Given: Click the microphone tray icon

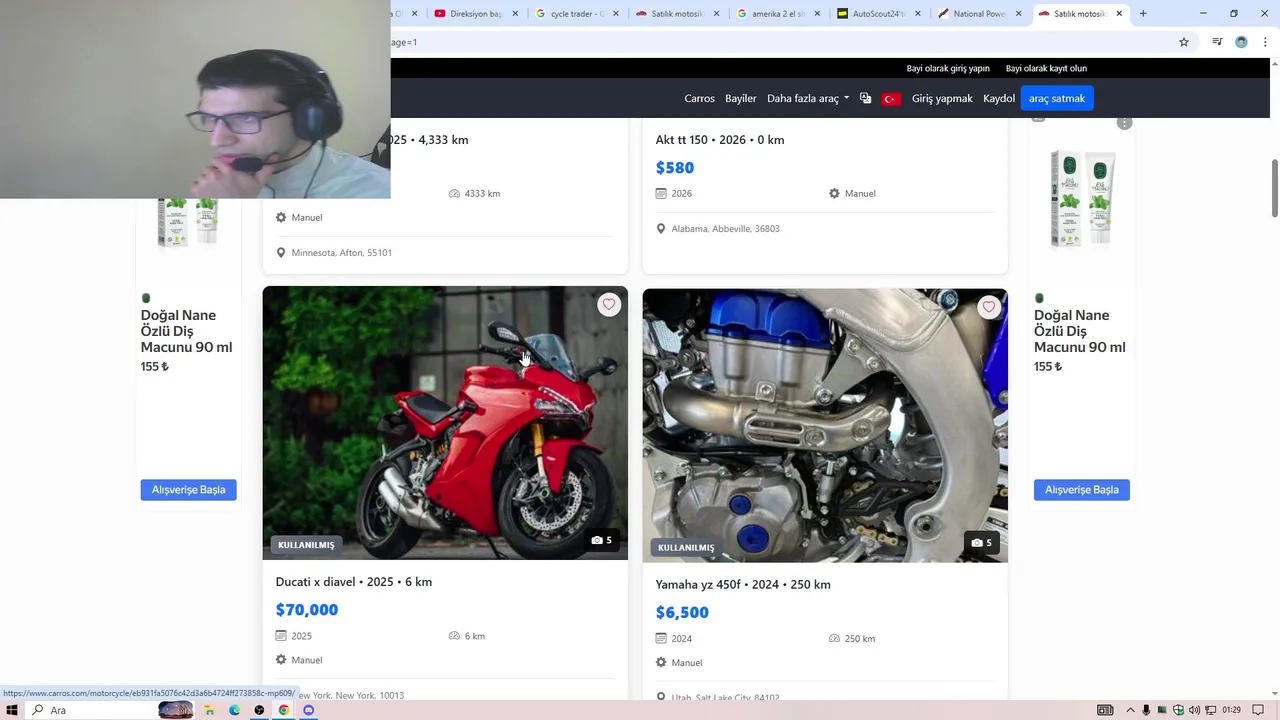Looking at the screenshot, I should pos(1146,710).
